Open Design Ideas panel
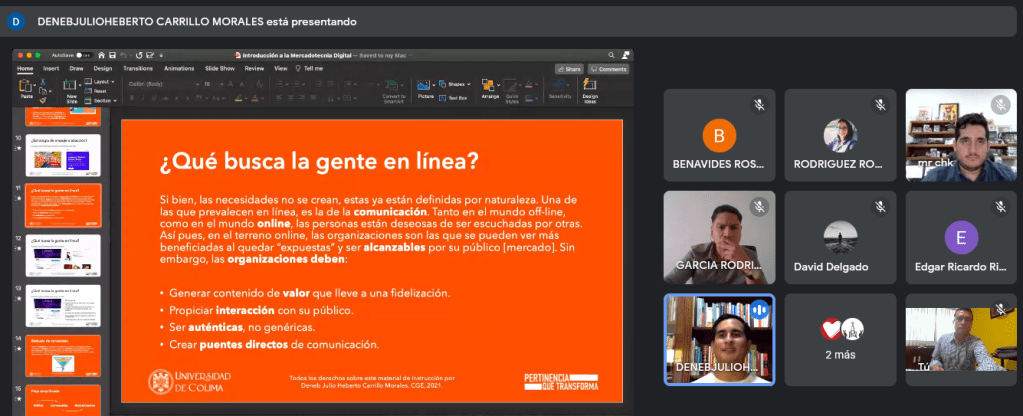The image size is (1023, 416). [589, 90]
